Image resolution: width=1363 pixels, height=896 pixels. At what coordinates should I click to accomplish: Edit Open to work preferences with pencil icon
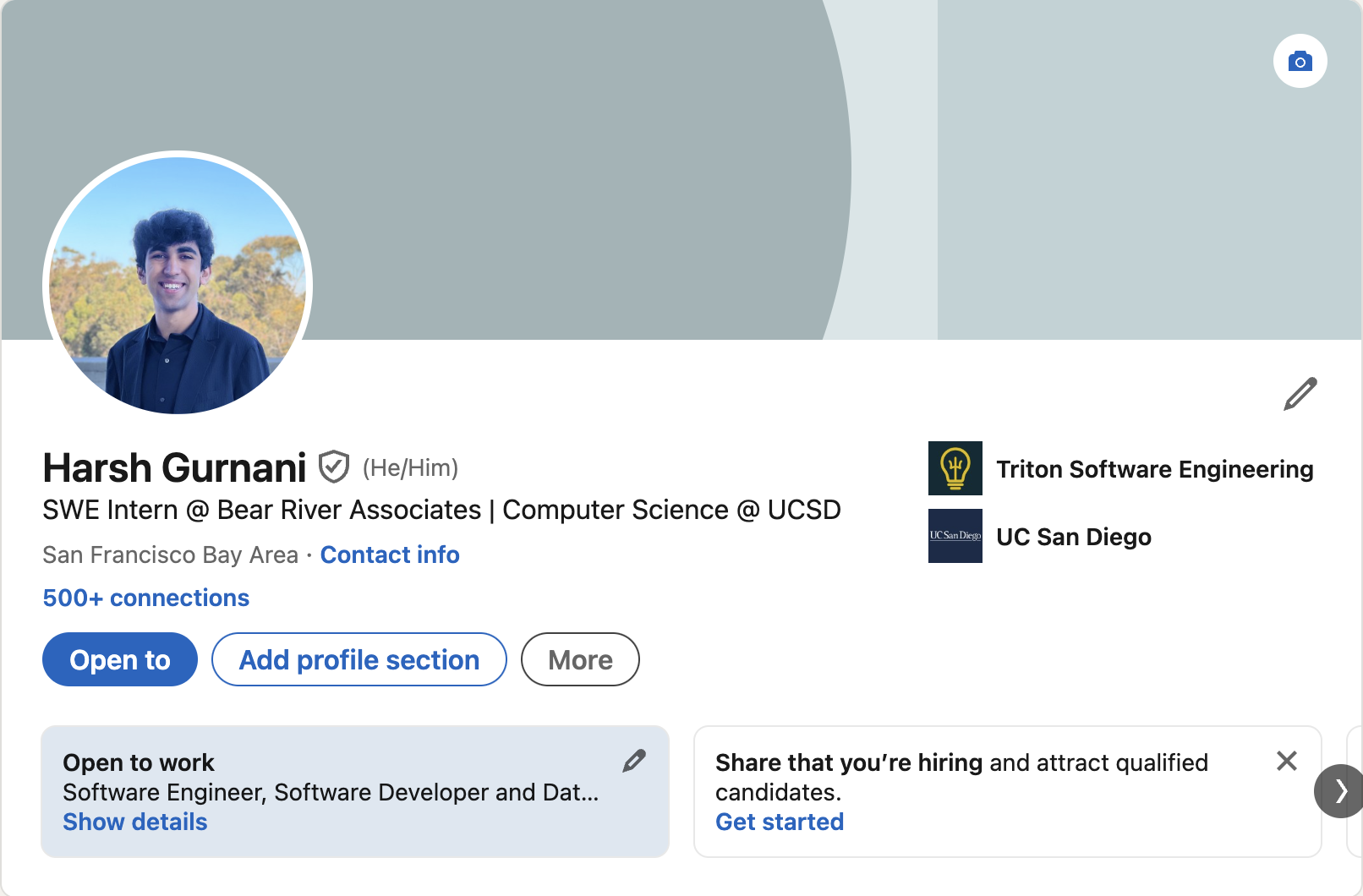(634, 761)
